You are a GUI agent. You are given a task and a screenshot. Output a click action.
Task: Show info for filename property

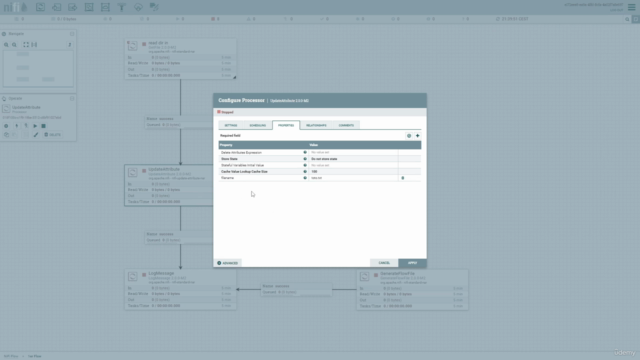coord(305,178)
